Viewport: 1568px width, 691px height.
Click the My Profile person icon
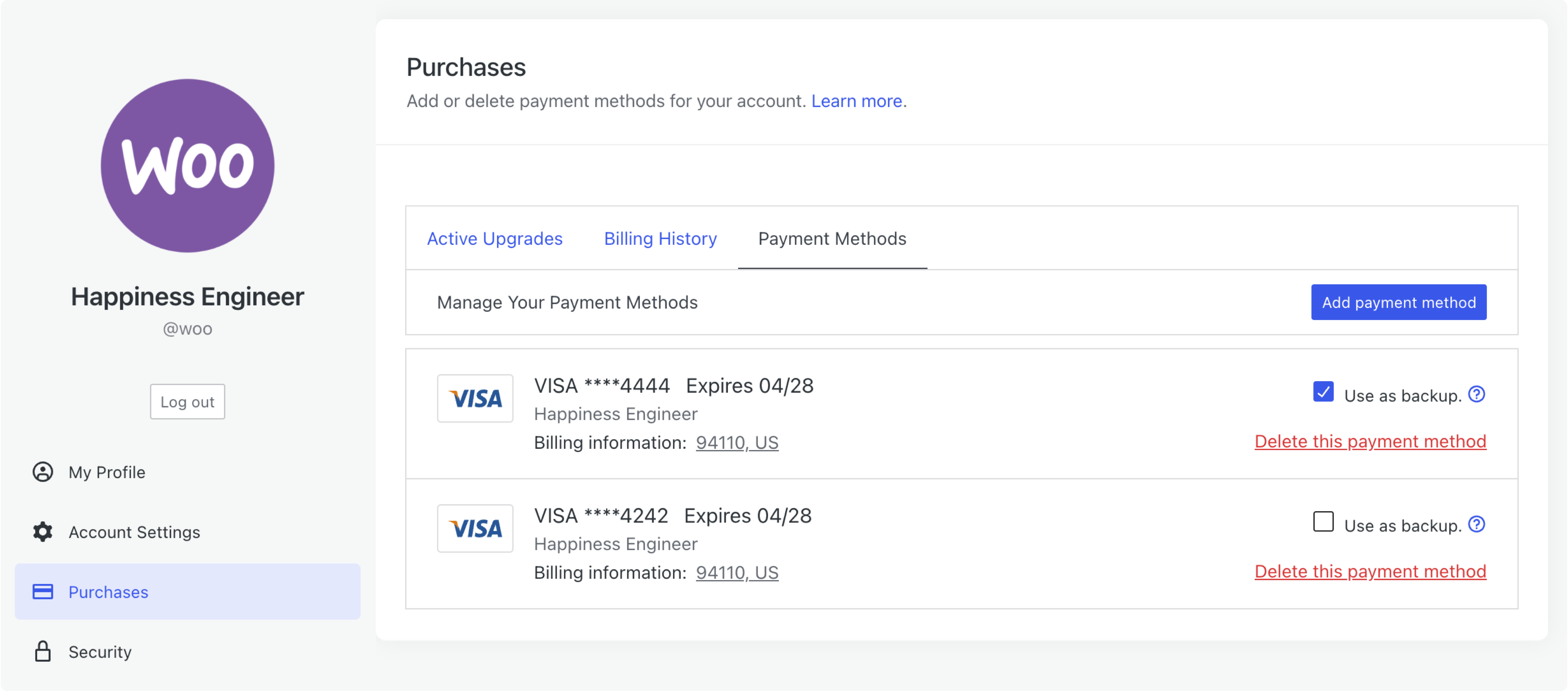(x=42, y=472)
